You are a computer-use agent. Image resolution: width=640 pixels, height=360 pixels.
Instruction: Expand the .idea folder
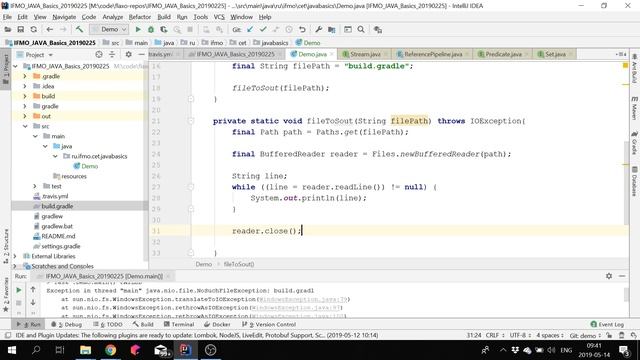tap(25, 86)
